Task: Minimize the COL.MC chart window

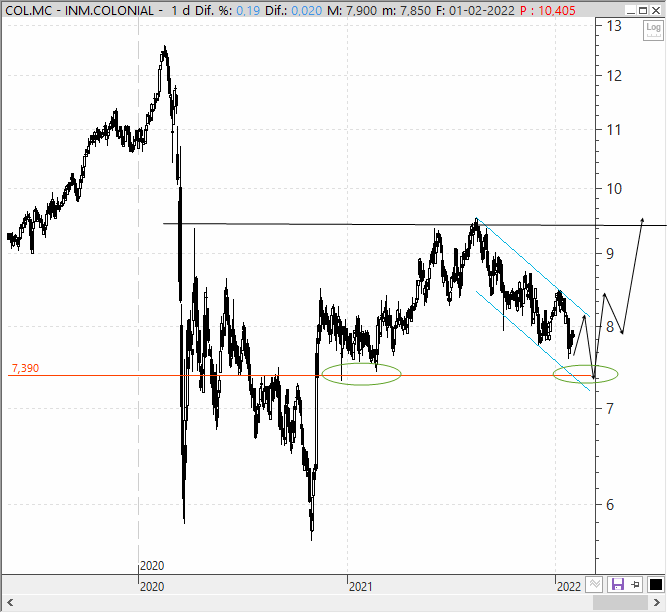Action: click(x=631, y=10)
